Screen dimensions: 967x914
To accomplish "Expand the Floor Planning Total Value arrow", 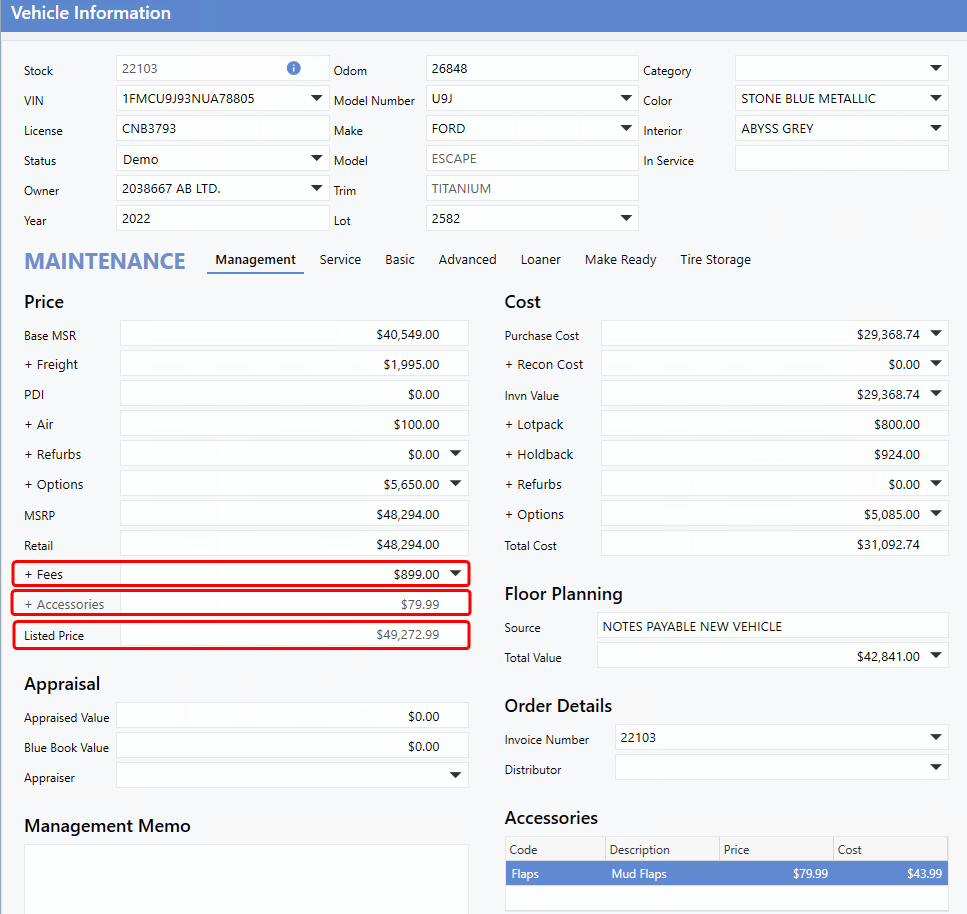I will tap(936, 656).
